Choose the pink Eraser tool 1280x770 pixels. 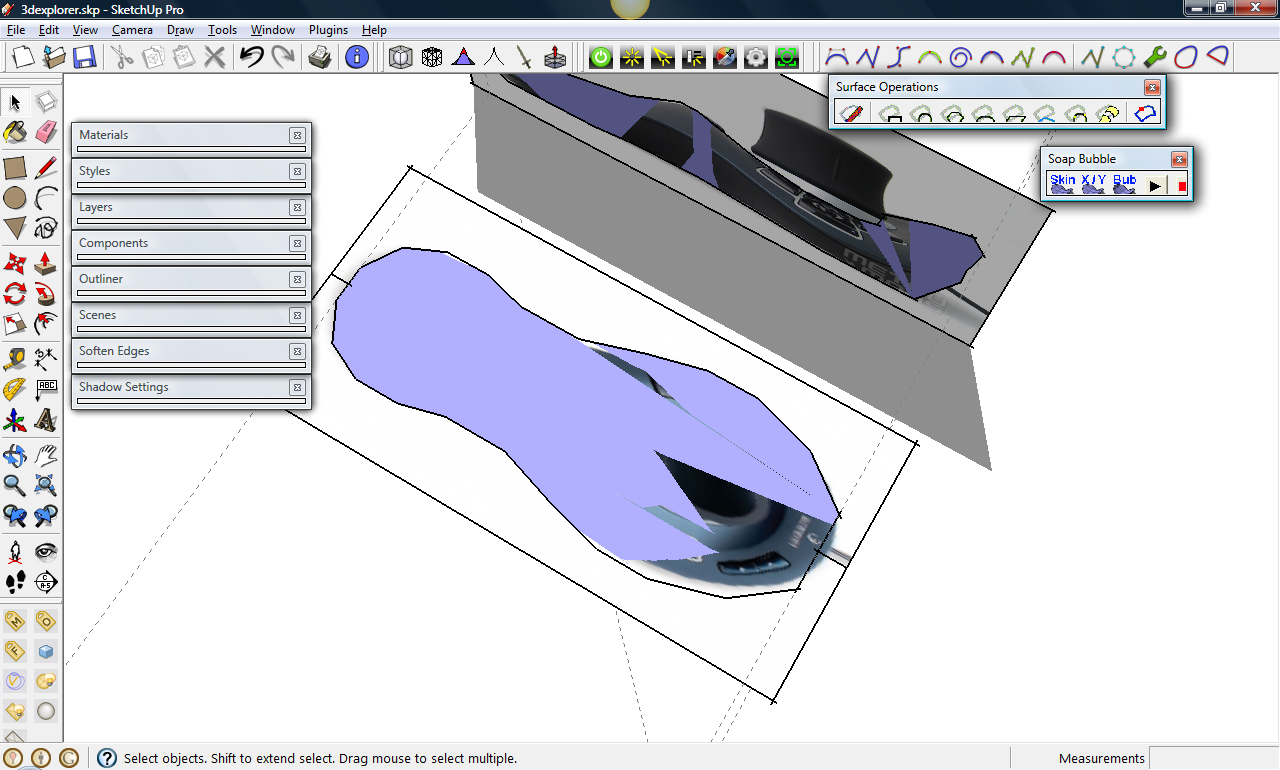(x=46, y=133)
